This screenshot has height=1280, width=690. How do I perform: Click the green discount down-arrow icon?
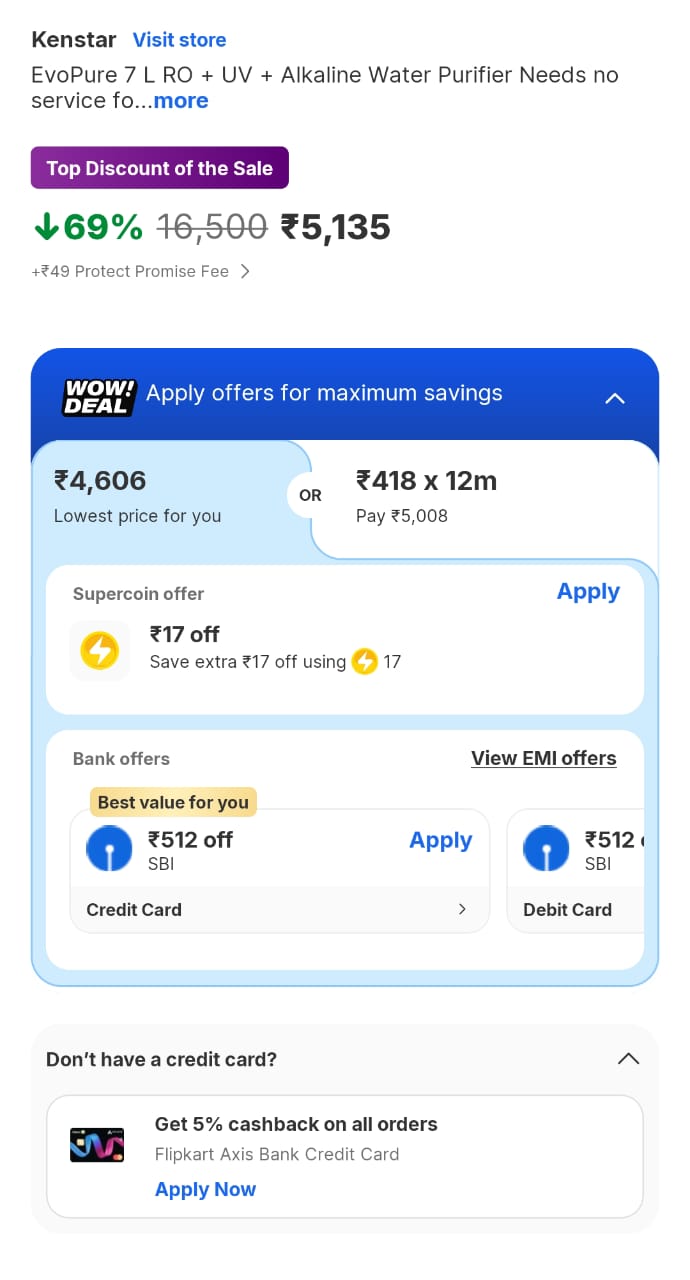(46, 227)
